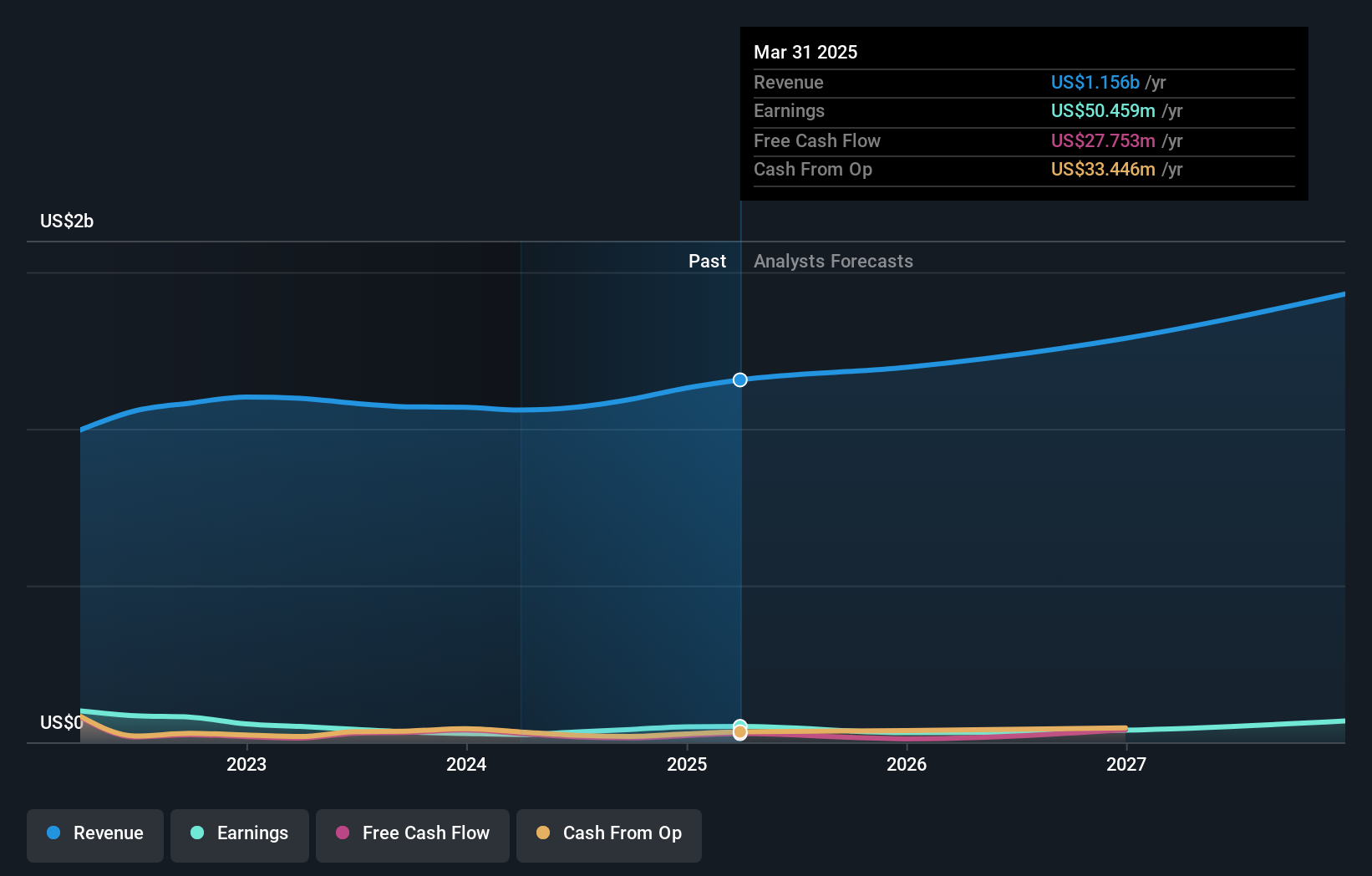1372x876 pixels.
Task: Click the US$1.156b revenue value
Action: pyautogui.click(x=1095, y=82)
